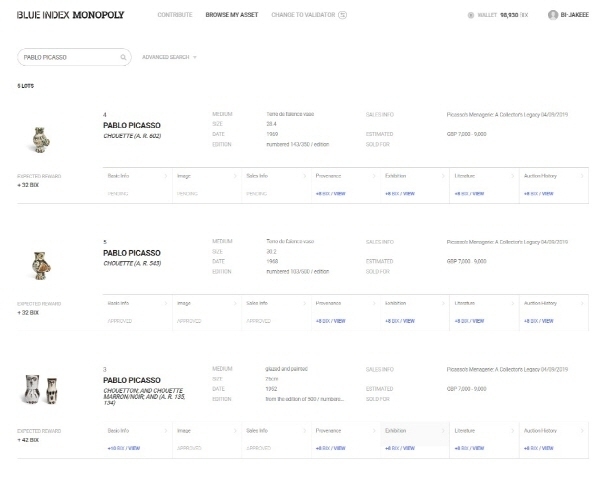
Task: Expand Sales Info chevron for lot 4
Action: (x=305, y=176)
